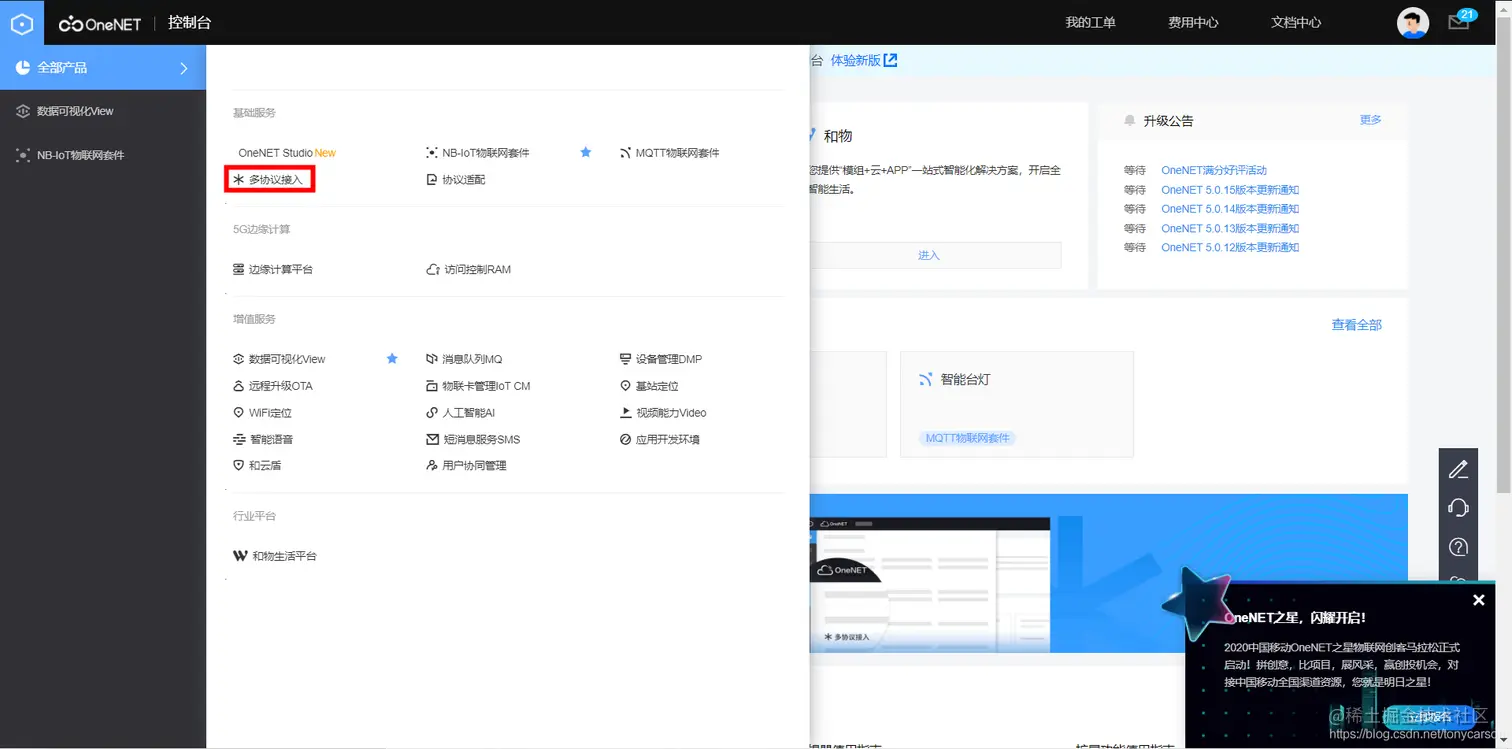
Task: Open OneNET Studio New entry
Action: point(287,153)
